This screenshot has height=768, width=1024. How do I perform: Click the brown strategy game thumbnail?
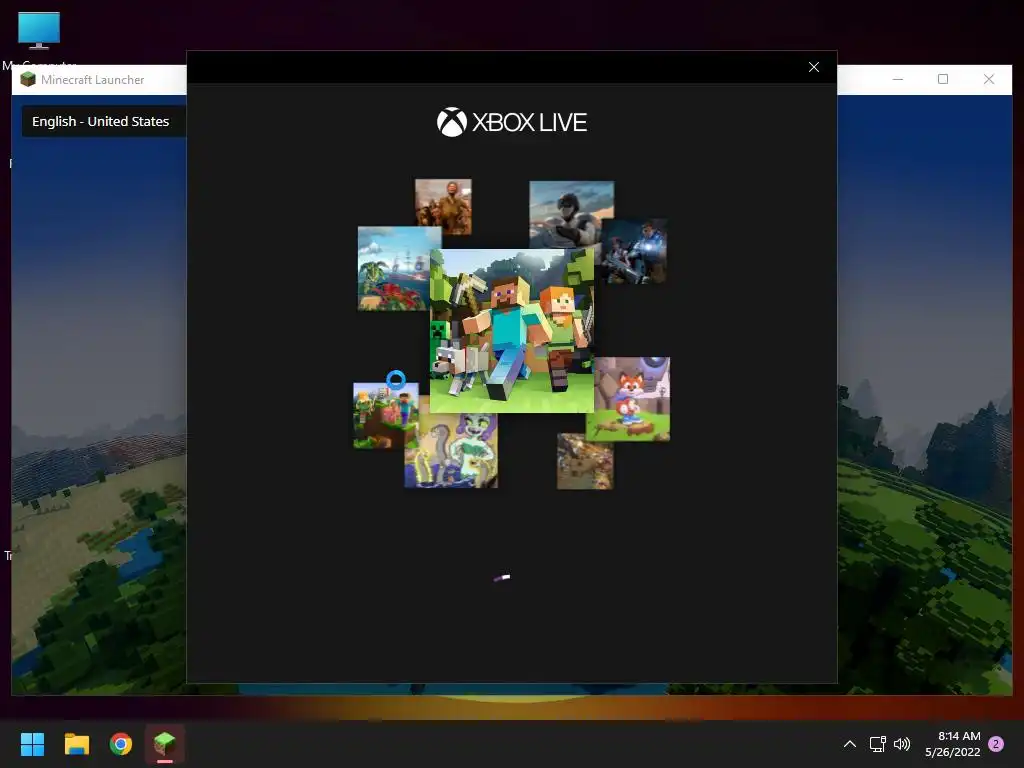pyautogui.click(x=585, y=461)
